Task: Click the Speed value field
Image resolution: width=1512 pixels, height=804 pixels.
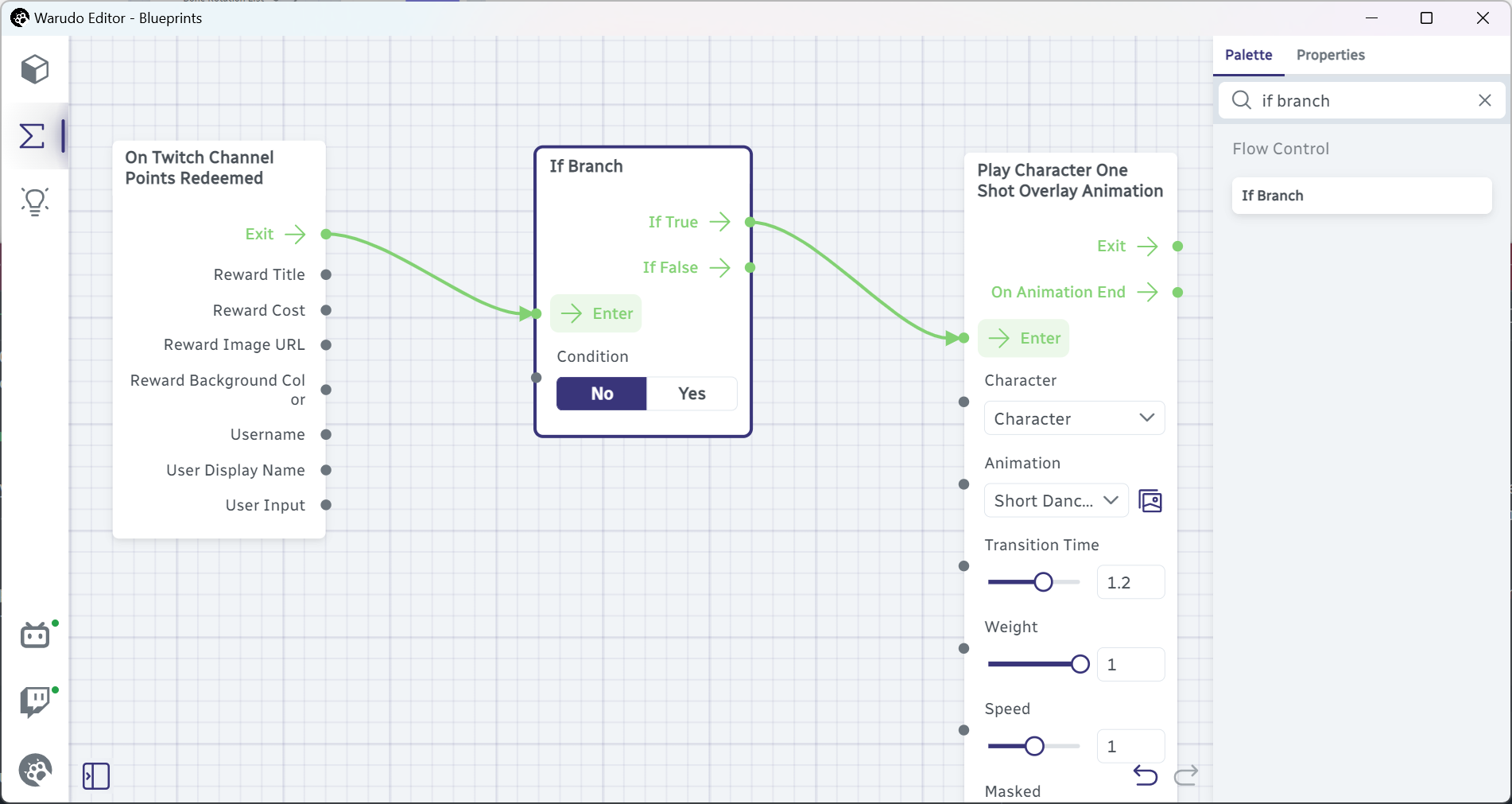Action: (1130, 746)
